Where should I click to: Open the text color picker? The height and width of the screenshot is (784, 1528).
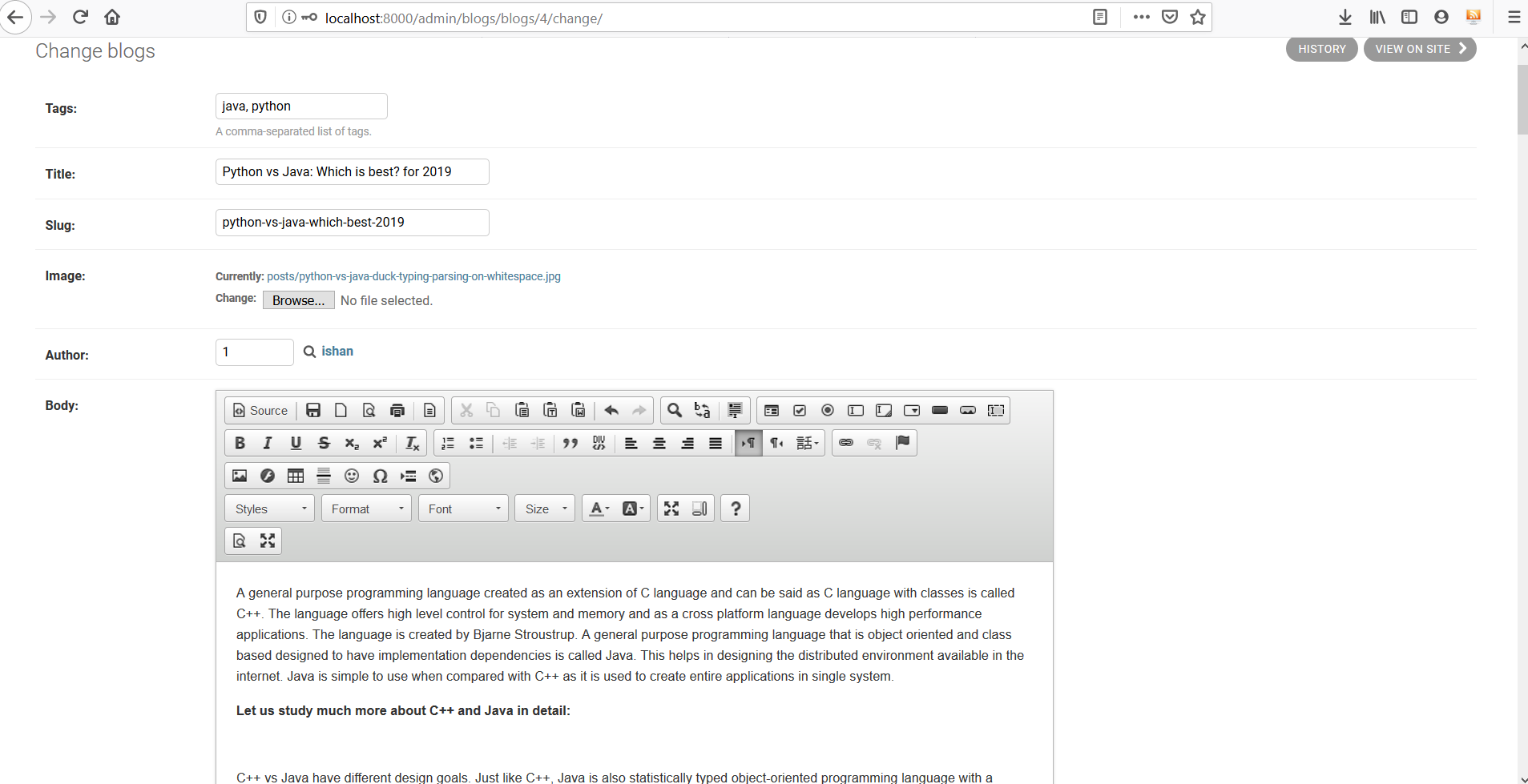pyautogui.click(x=599, y=509)
